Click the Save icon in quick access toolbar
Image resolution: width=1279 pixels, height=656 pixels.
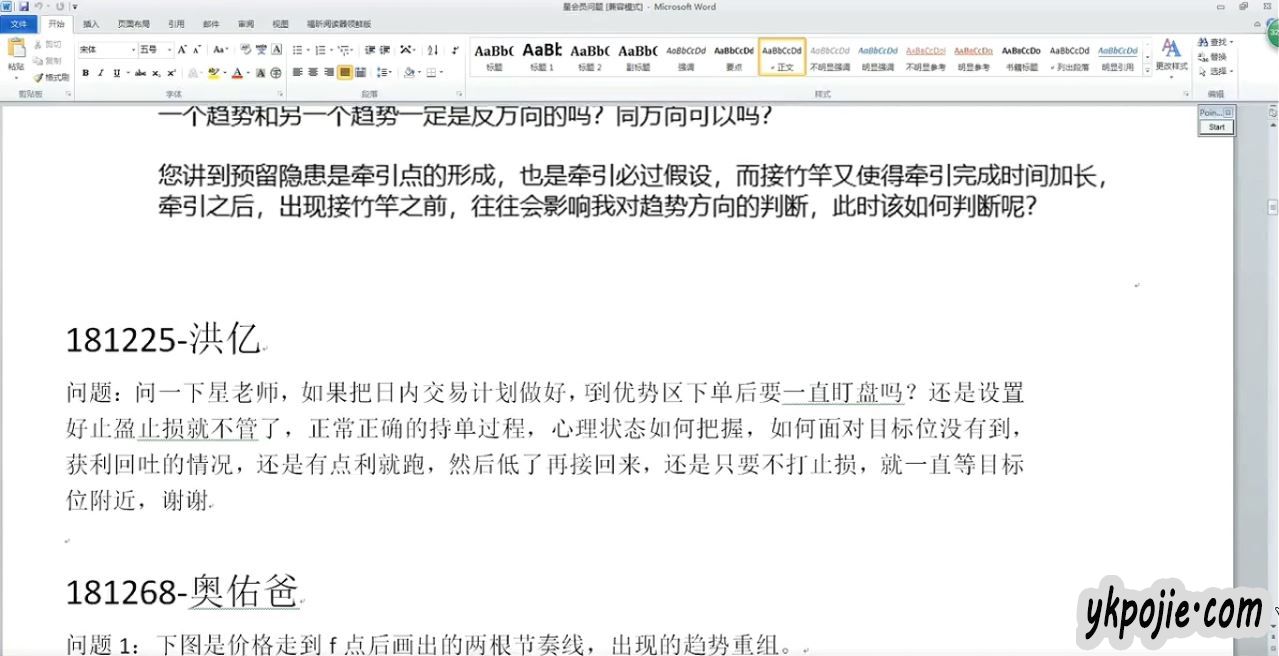[x=23, y=6]
